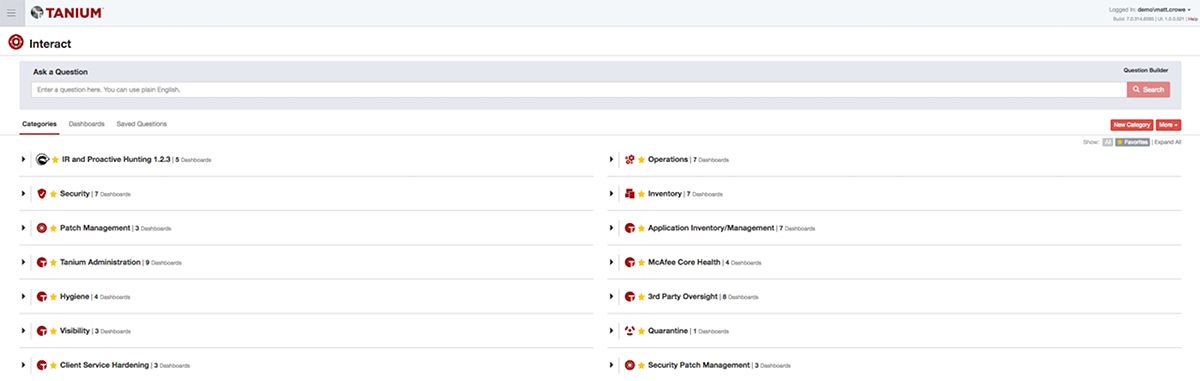This screenshot has height=381, width=1200.
Task: Switch to the Dashboards tab
Action: click(86, 124)
